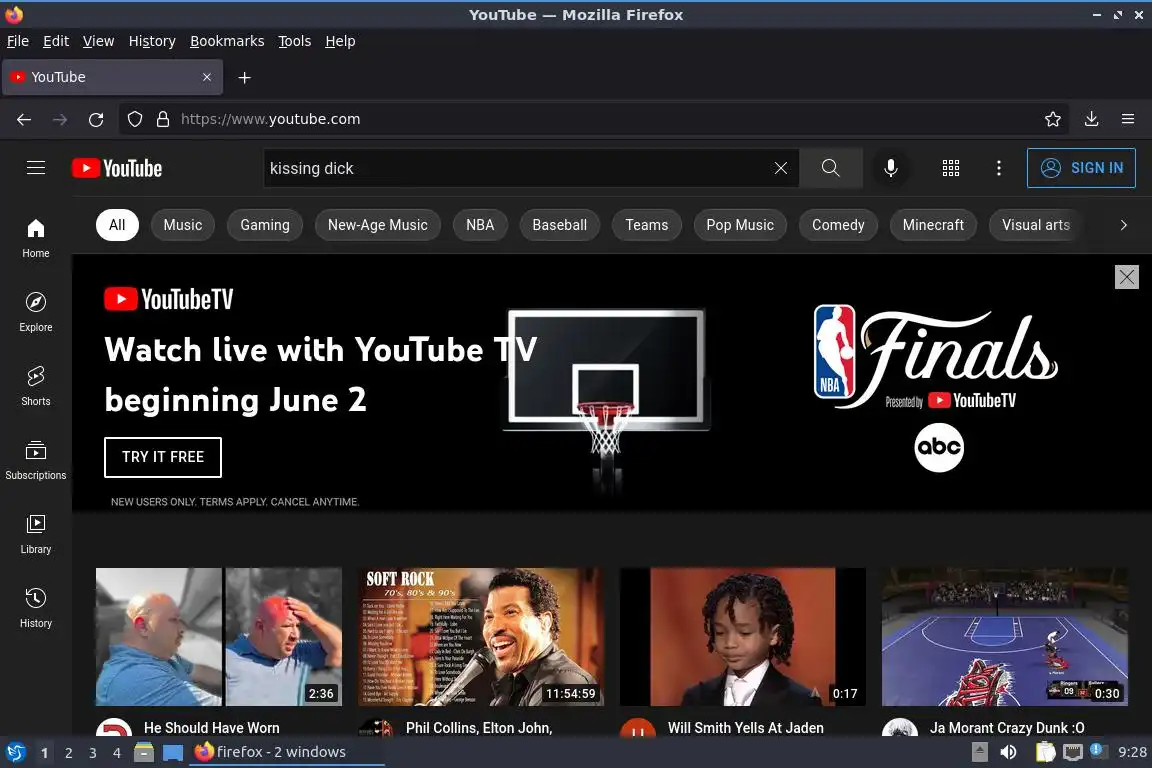The image size is (1152, 768).
Task: Open Ja Morant Crazy Dunk title
Action: click(1007, 728)
